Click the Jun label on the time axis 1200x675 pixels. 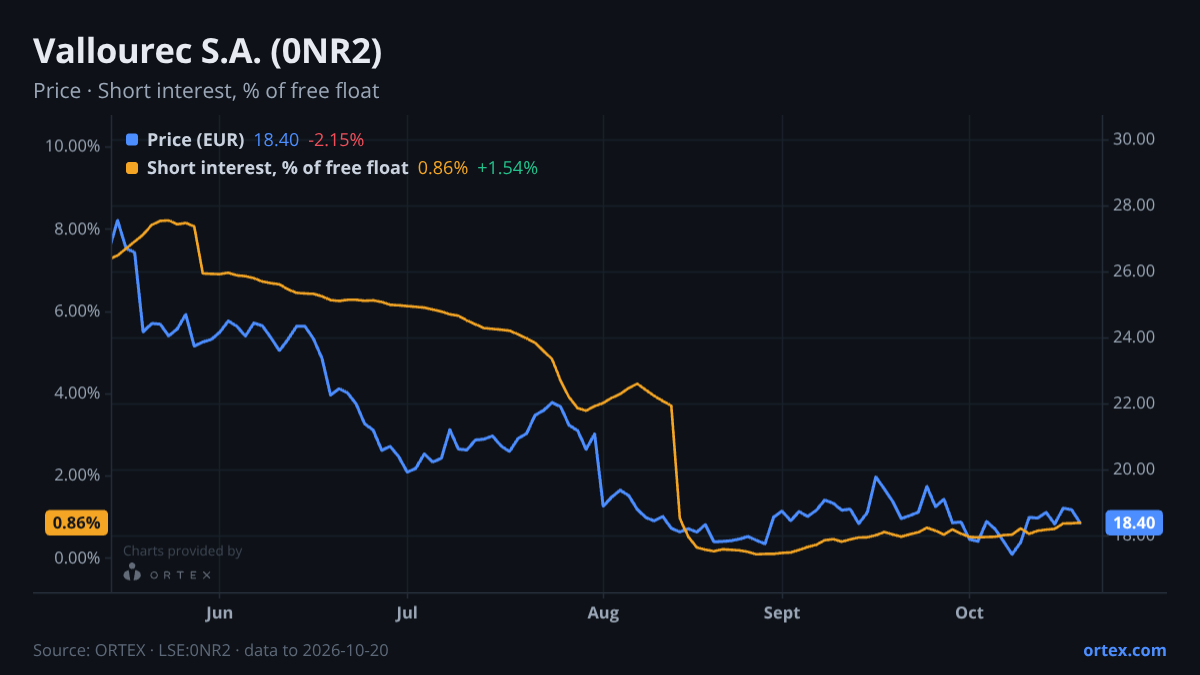pyautogui.click(x=219, y=613)
